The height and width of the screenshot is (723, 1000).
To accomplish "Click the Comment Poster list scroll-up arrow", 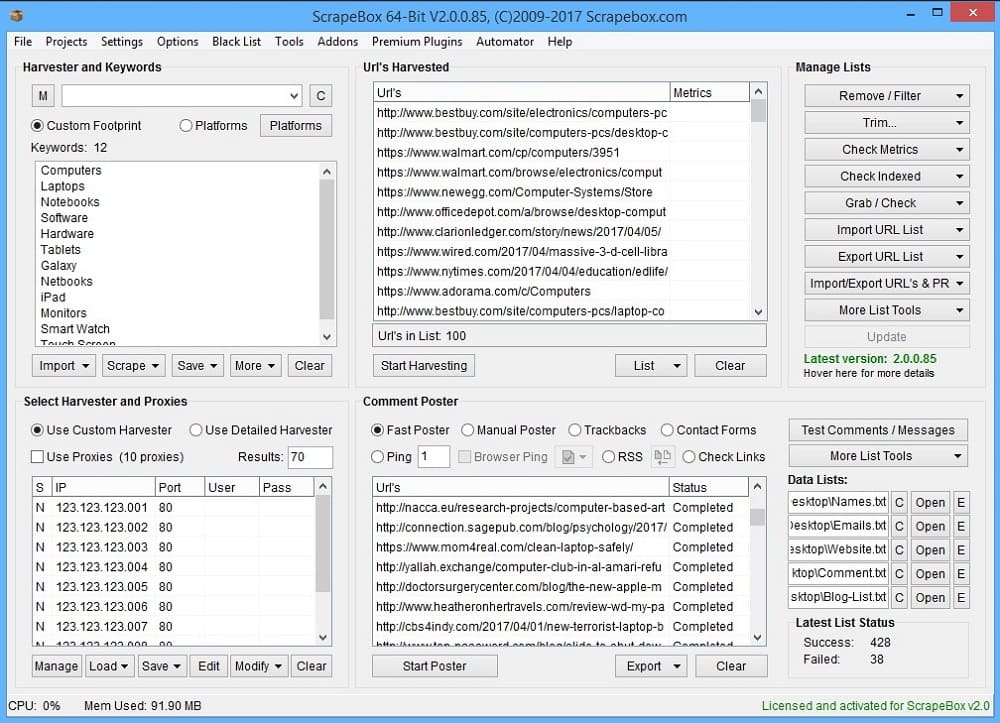I will 757,486.
